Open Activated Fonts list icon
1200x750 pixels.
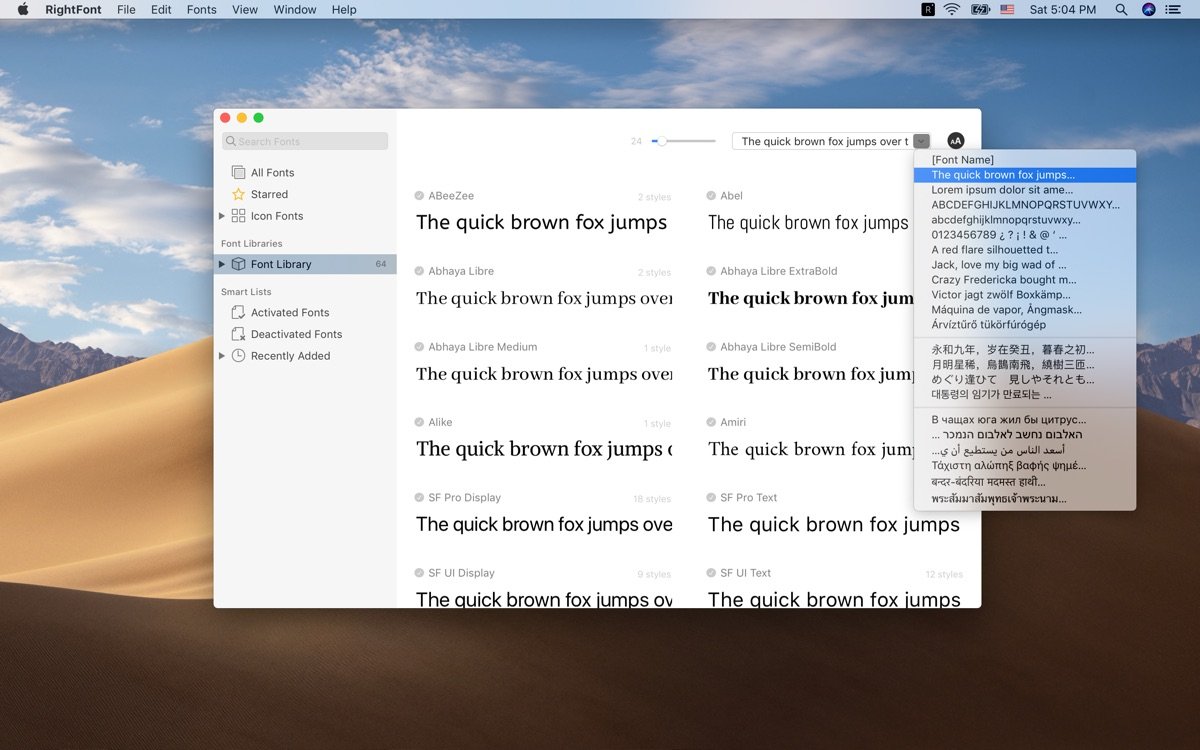pyautogui.click(x=238, y=312)
